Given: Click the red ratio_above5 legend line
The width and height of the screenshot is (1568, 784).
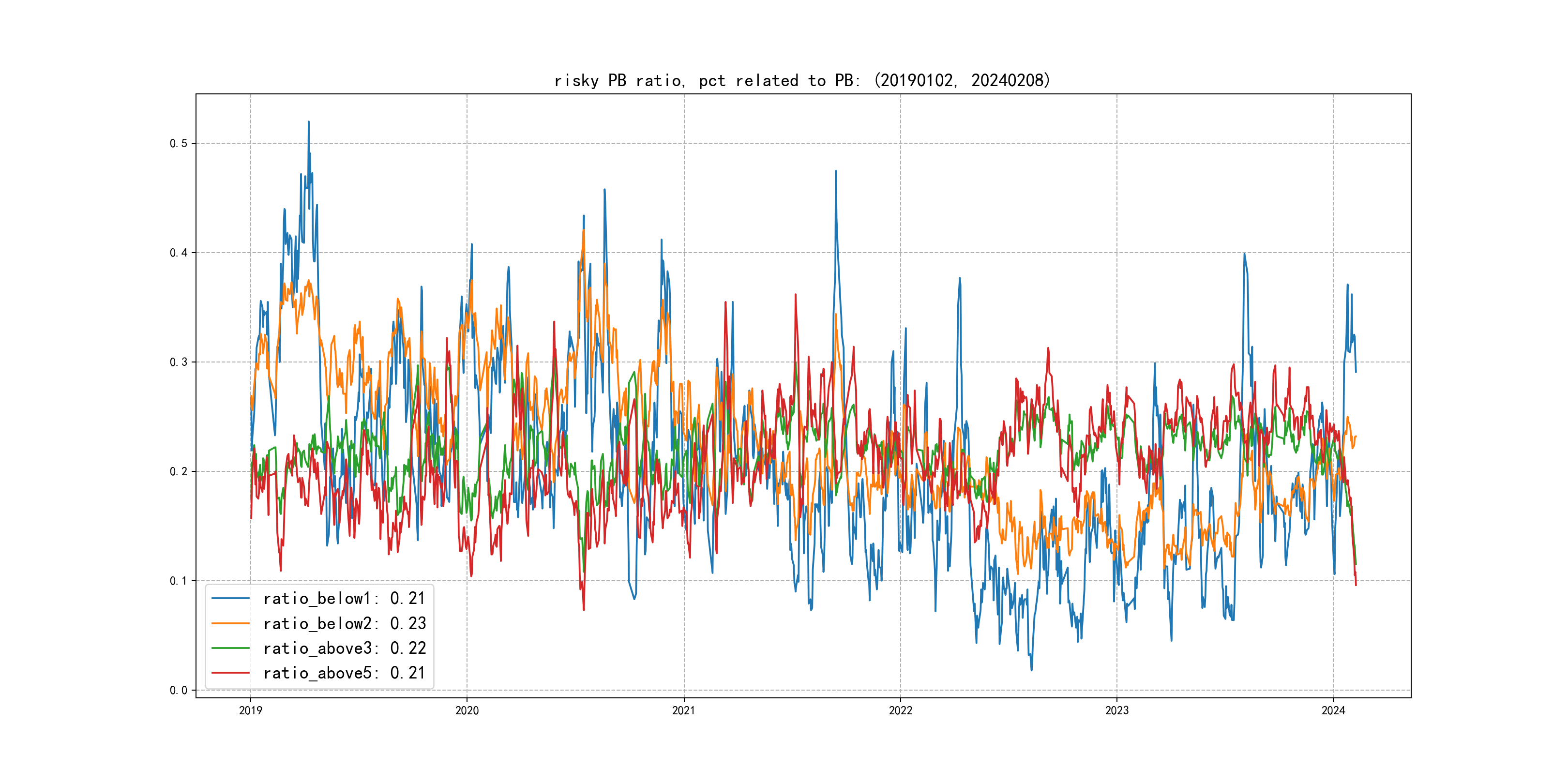Looking at the screenshot, I should click(230, 673).
